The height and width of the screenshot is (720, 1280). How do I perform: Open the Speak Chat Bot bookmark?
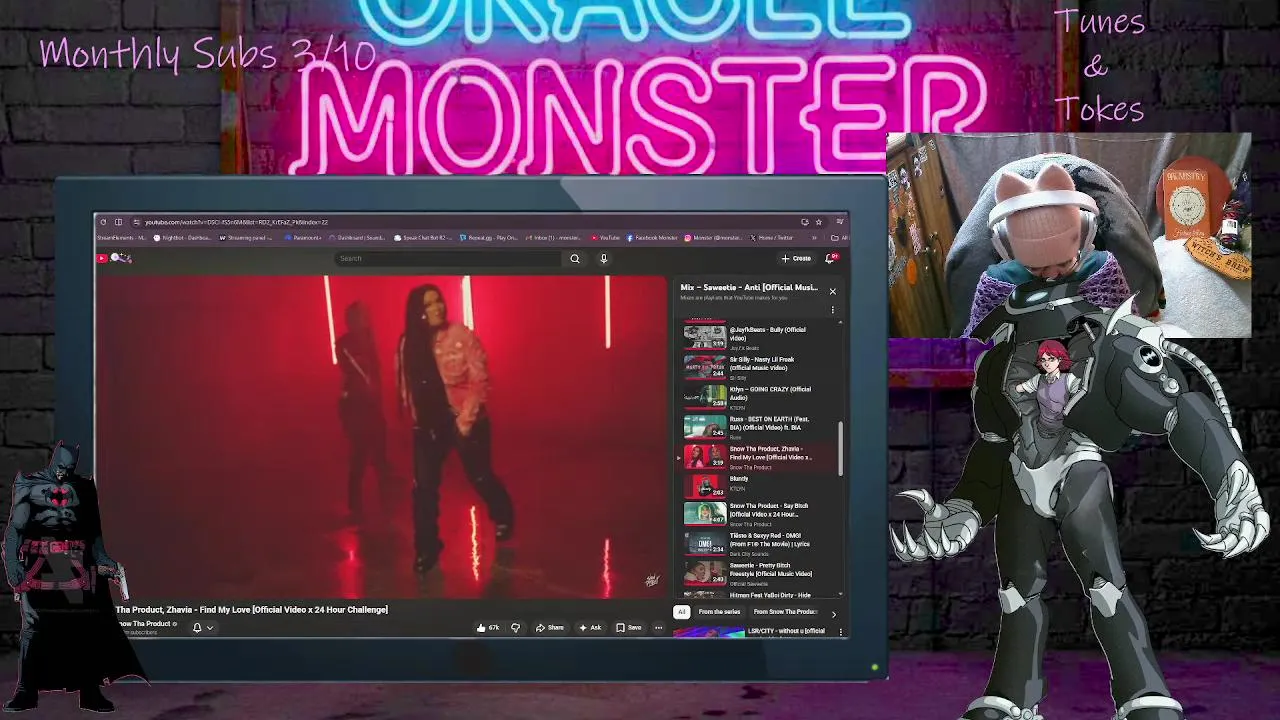(424, 238)
